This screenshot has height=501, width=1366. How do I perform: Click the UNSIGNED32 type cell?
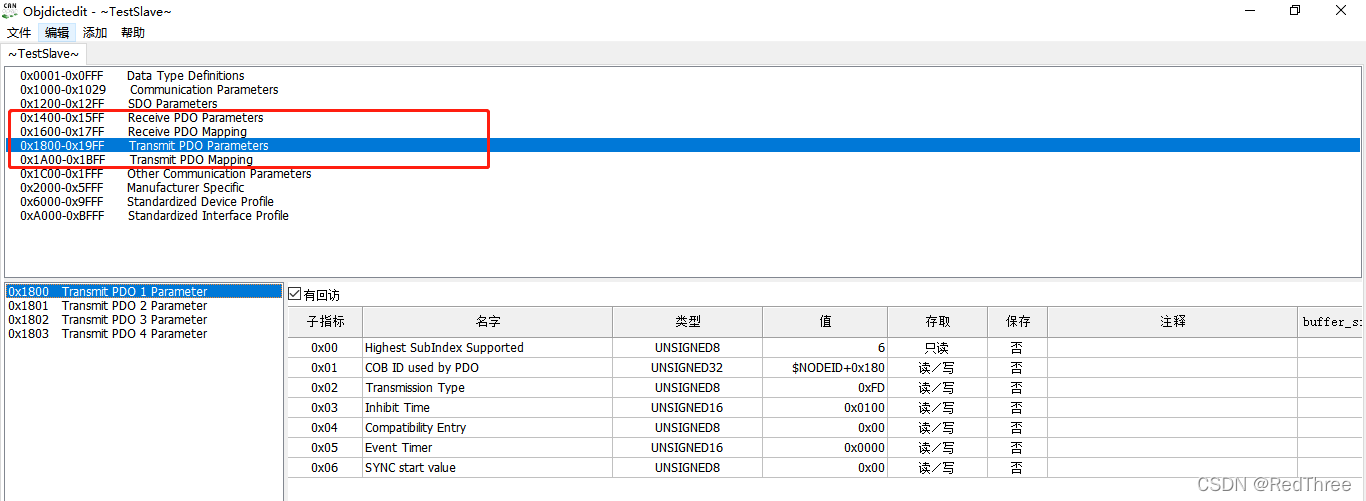pyautogui.click(x=687, y=368)
